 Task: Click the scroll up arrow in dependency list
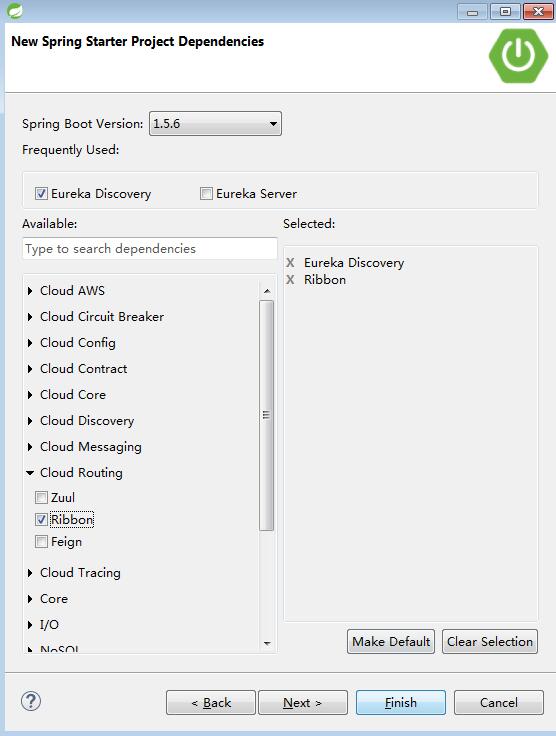pos(267,291)
